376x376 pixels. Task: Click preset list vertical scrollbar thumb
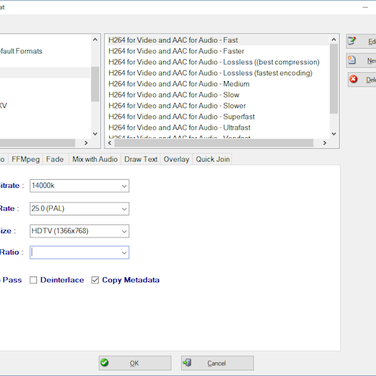coord(334,79)
